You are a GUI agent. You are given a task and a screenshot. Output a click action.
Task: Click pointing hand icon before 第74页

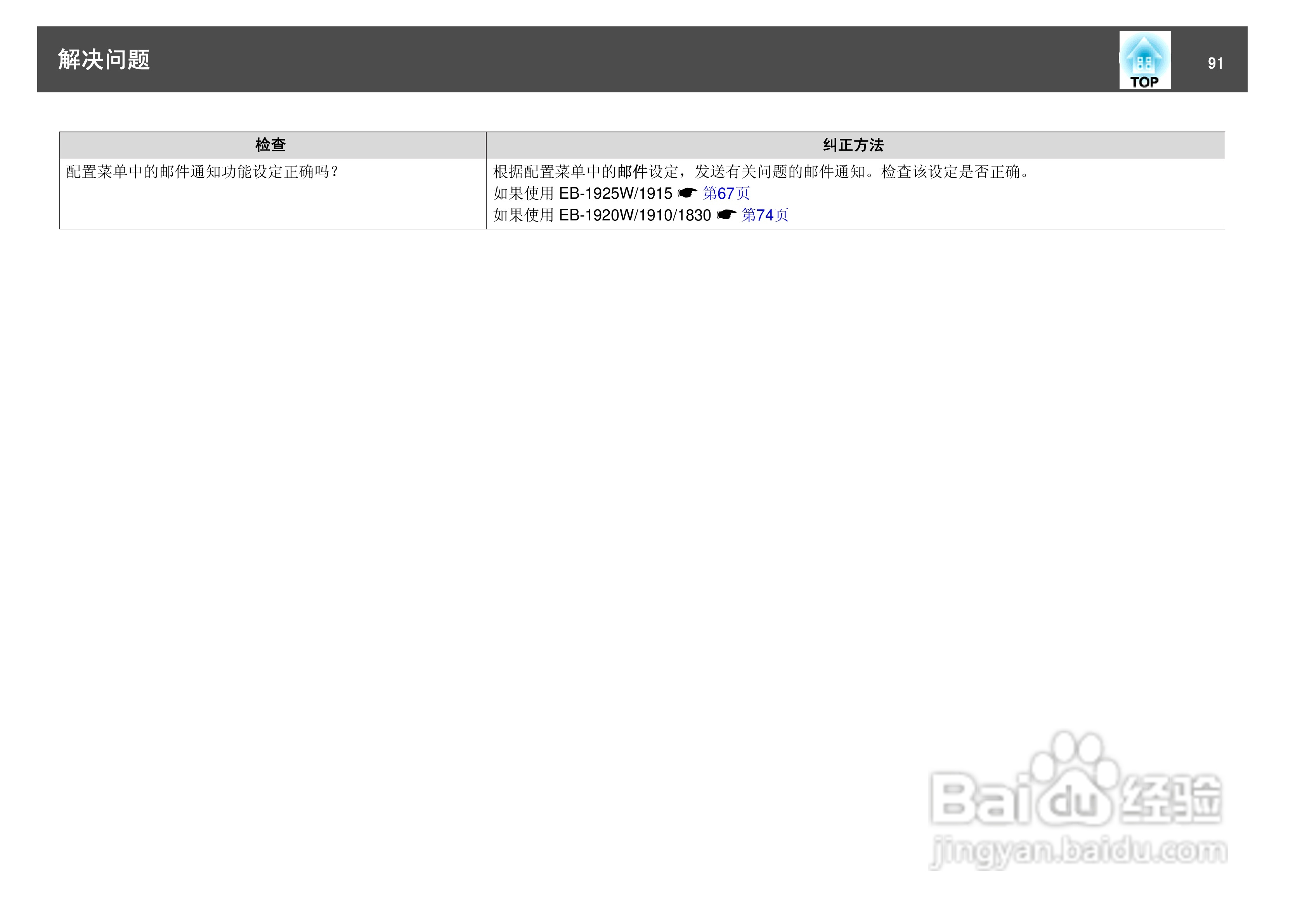tap(726, 215)
